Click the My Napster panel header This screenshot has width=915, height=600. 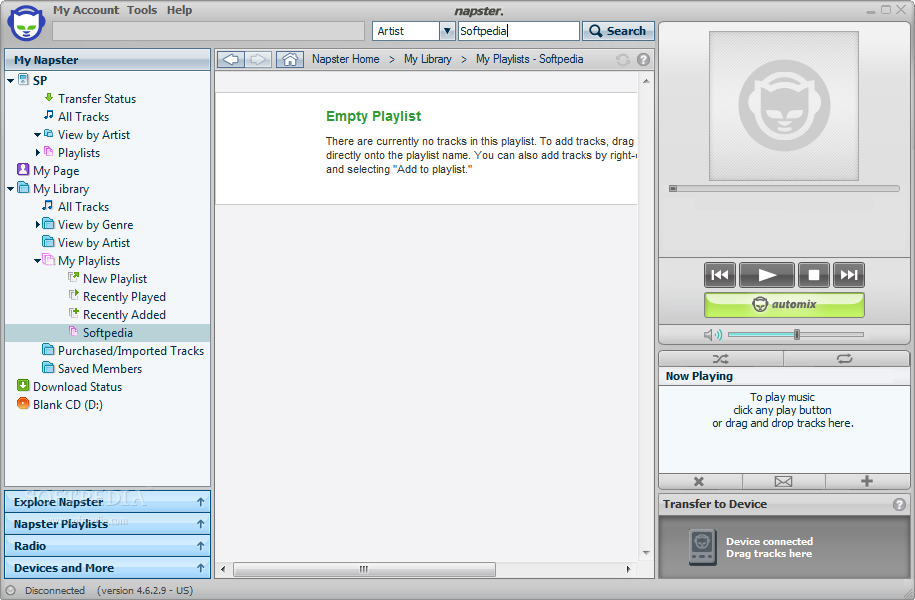coord(107,60)
